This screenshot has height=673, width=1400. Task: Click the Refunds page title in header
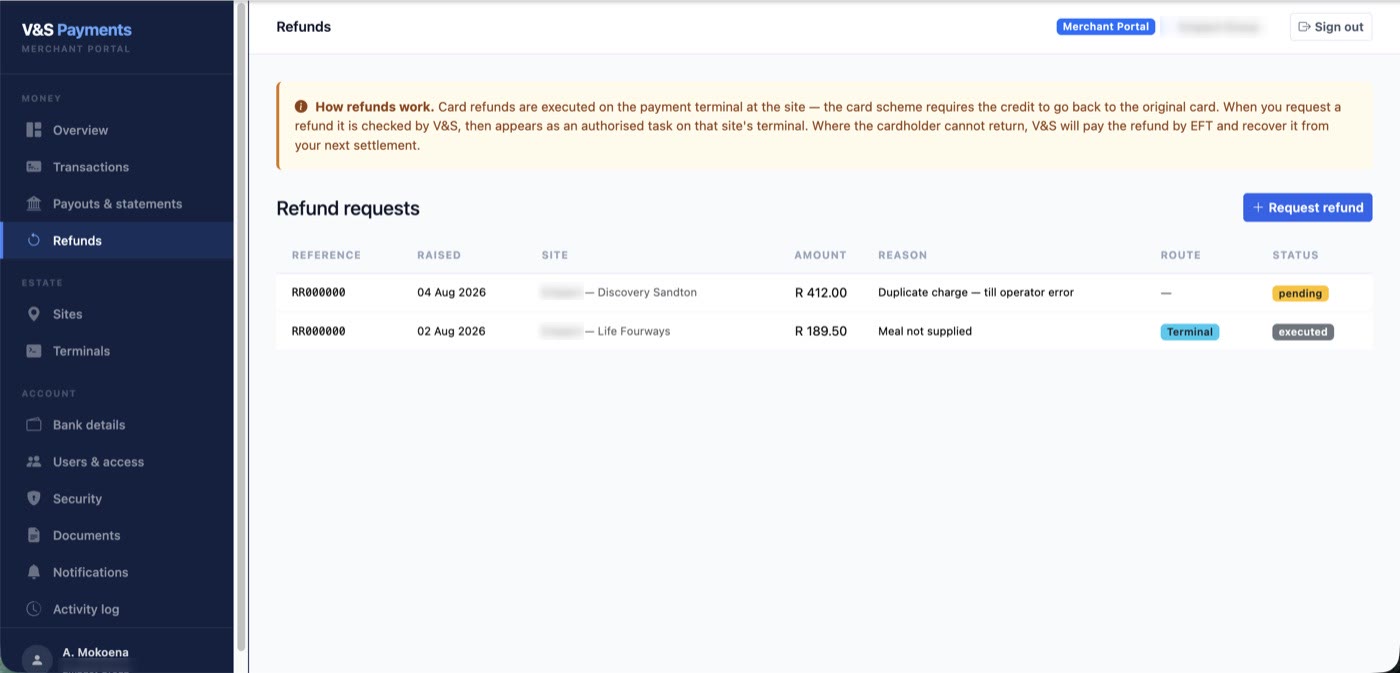click(303, 27)
